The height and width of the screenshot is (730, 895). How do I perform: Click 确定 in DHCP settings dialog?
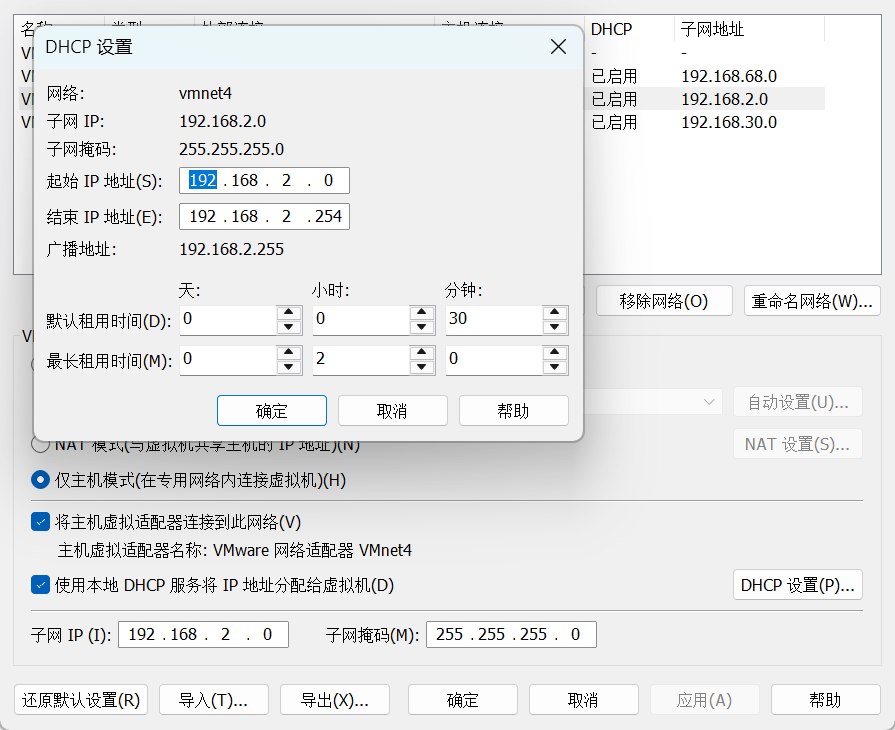point(271,411)
